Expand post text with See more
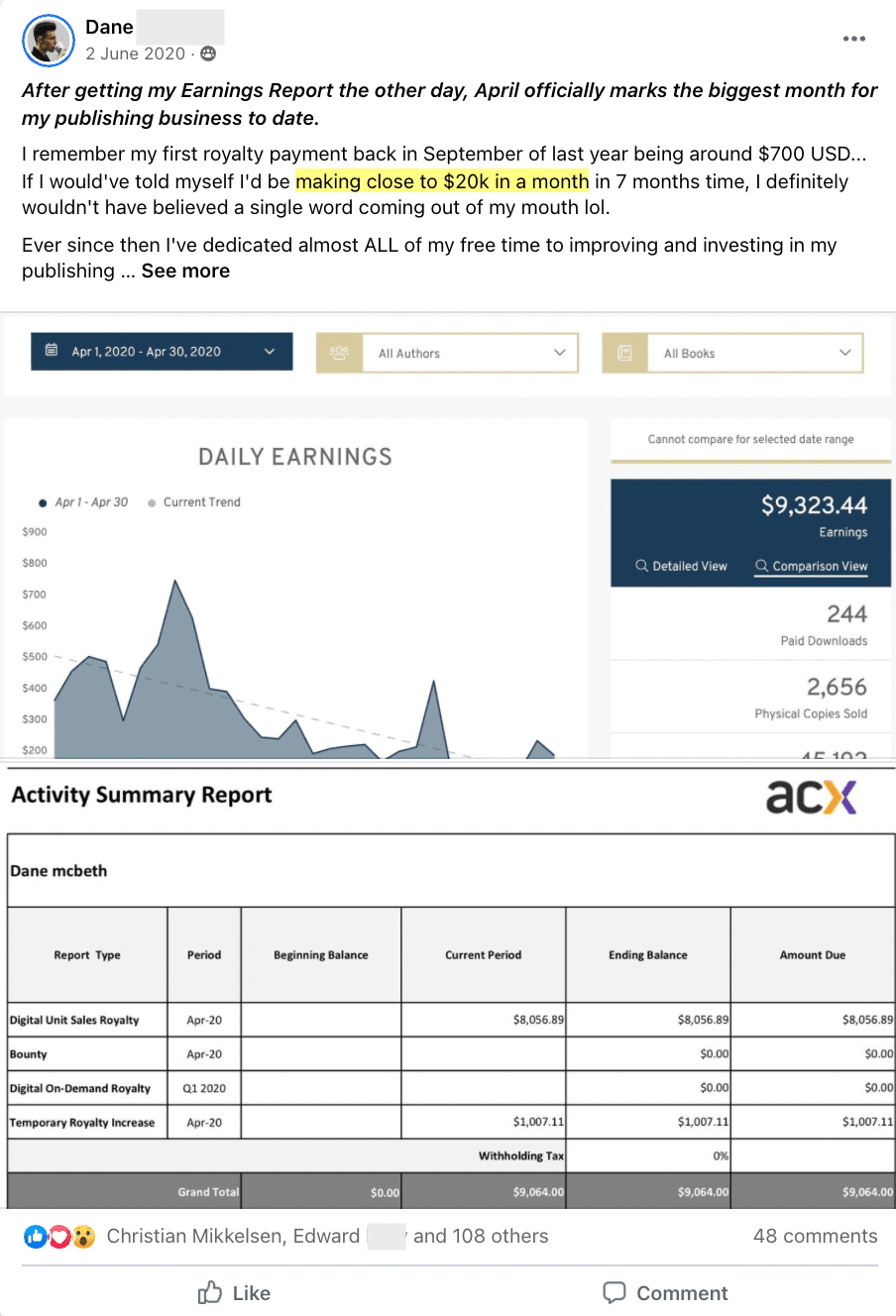Viewport: 896px width, 1316px height. 185,271
